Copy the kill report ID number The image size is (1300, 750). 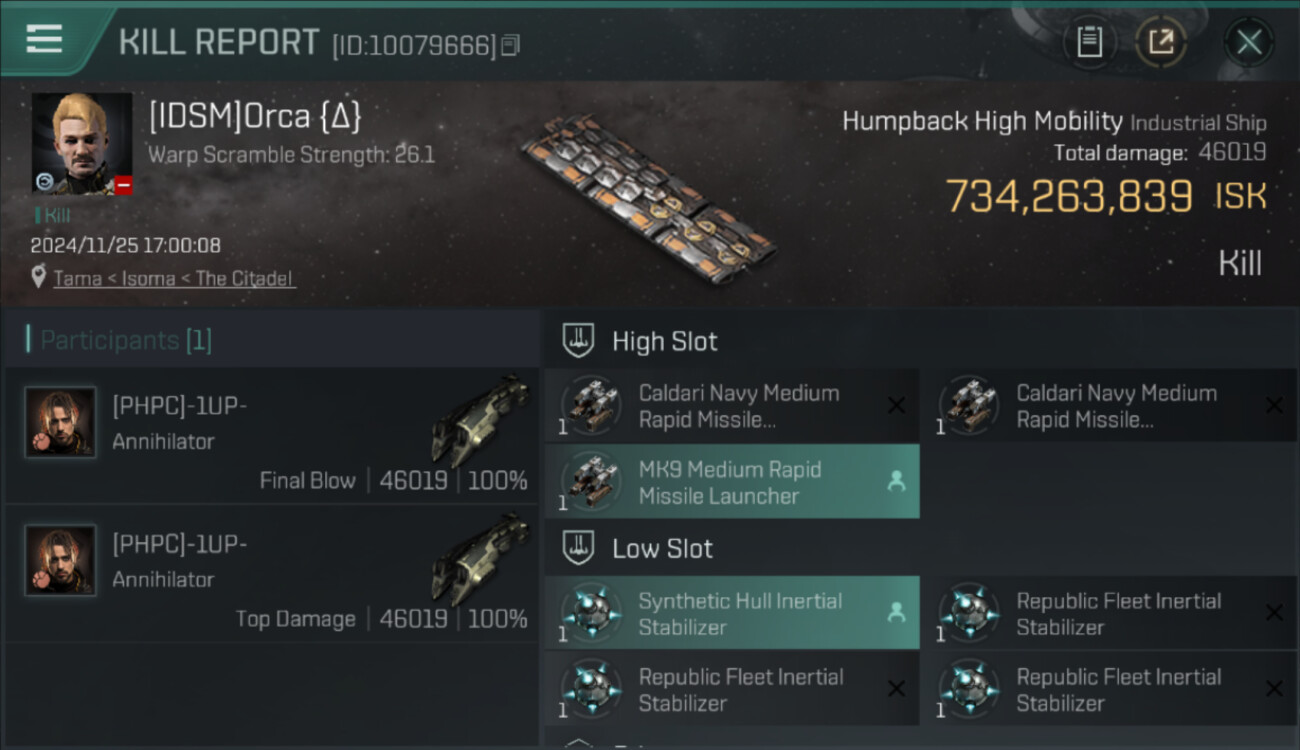(x=511, y=45)
